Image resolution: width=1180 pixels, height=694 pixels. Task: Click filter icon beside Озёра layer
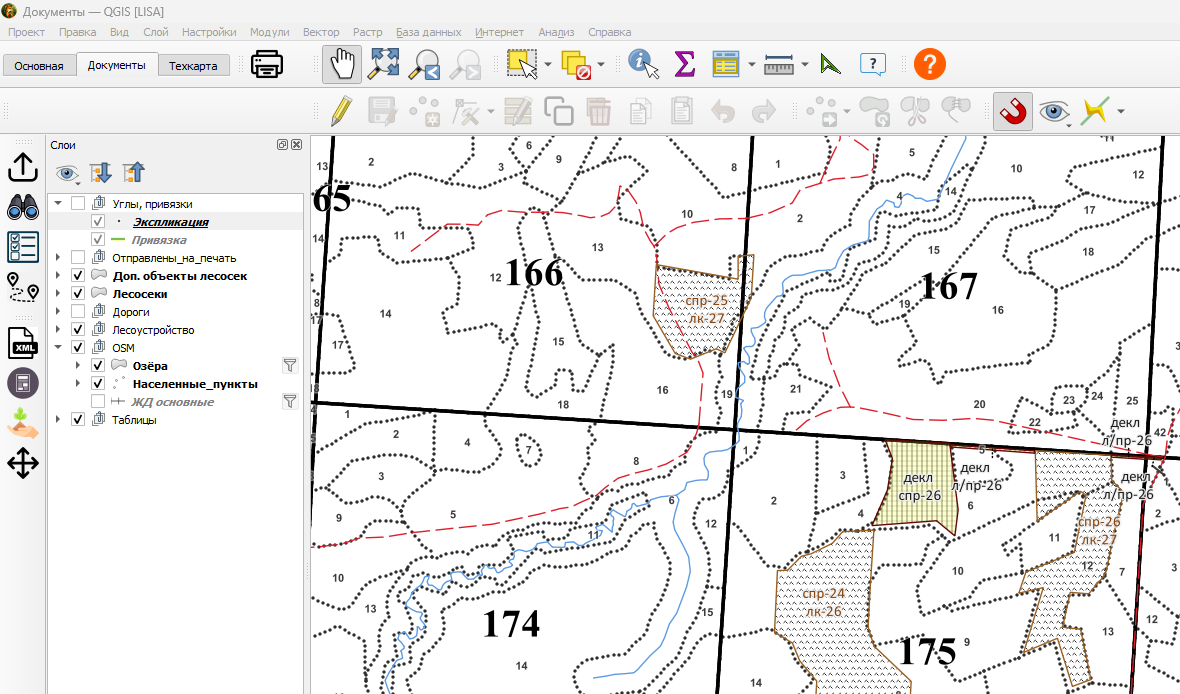coord(290,365)
